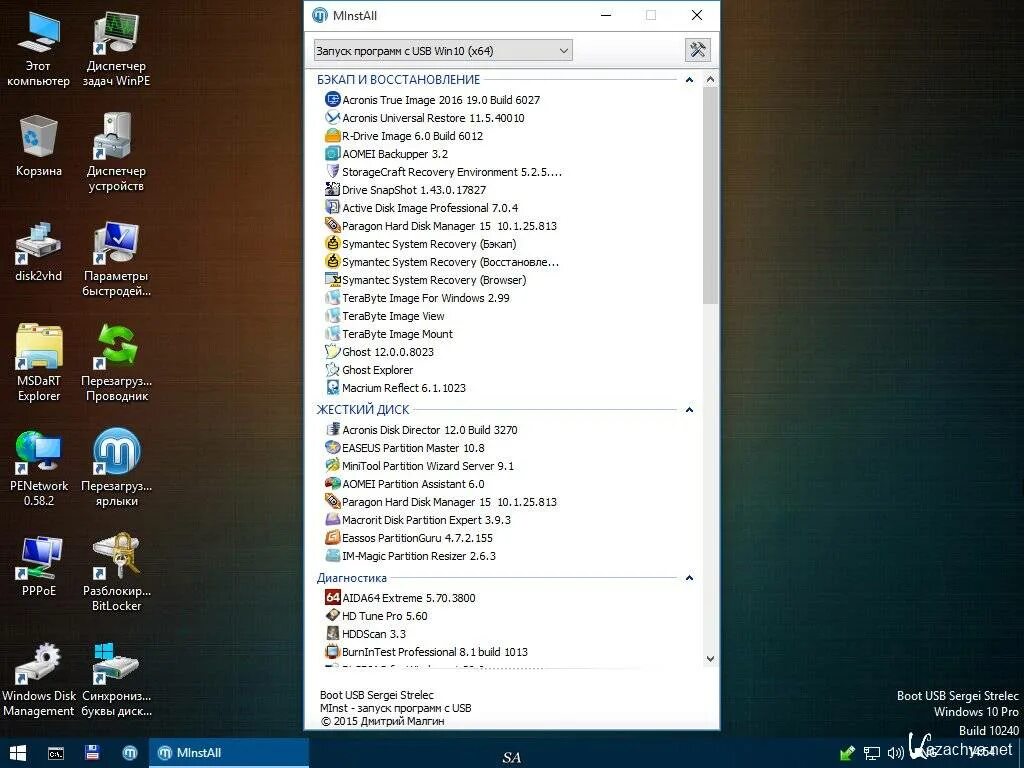Open the command prompt taskbar icon
This screenshot has width=1024, height=768.
coord(56,753)
